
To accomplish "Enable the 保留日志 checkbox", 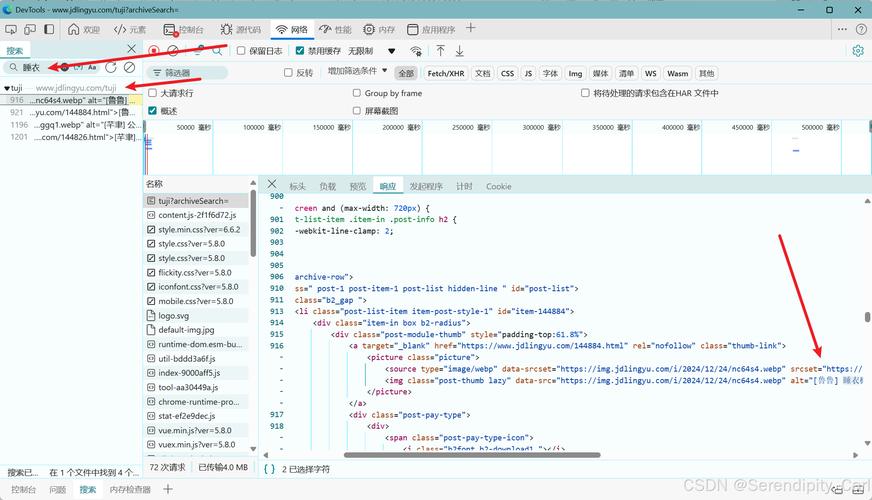I will point(241,50).
